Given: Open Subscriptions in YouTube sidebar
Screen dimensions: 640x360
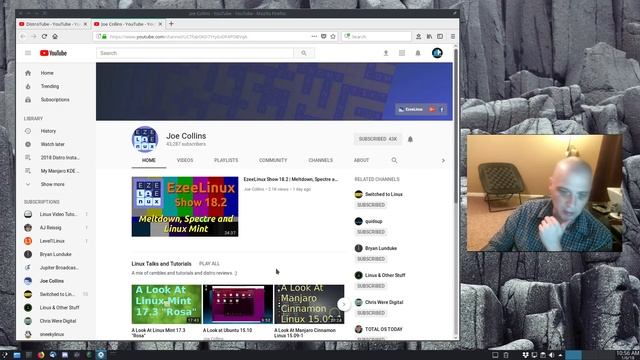Looking at the screenshot, I should [x=56, y=100].
